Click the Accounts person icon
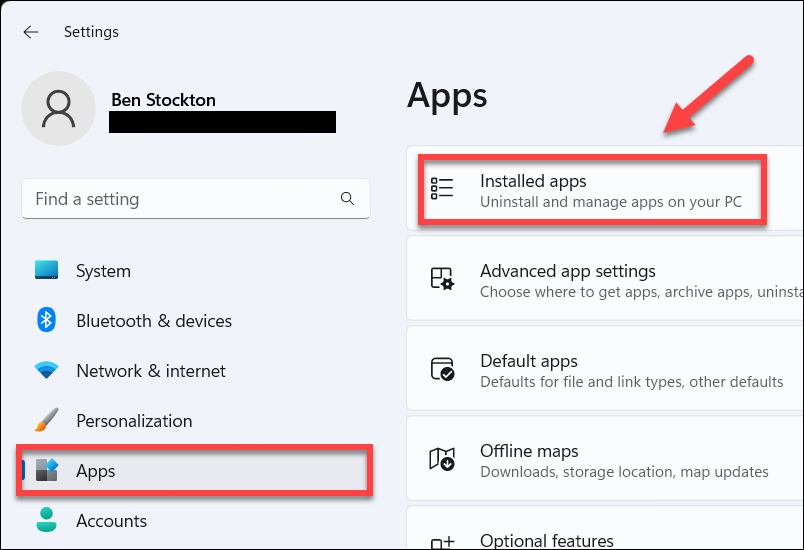The image size is (804, 550). [46, 520]
